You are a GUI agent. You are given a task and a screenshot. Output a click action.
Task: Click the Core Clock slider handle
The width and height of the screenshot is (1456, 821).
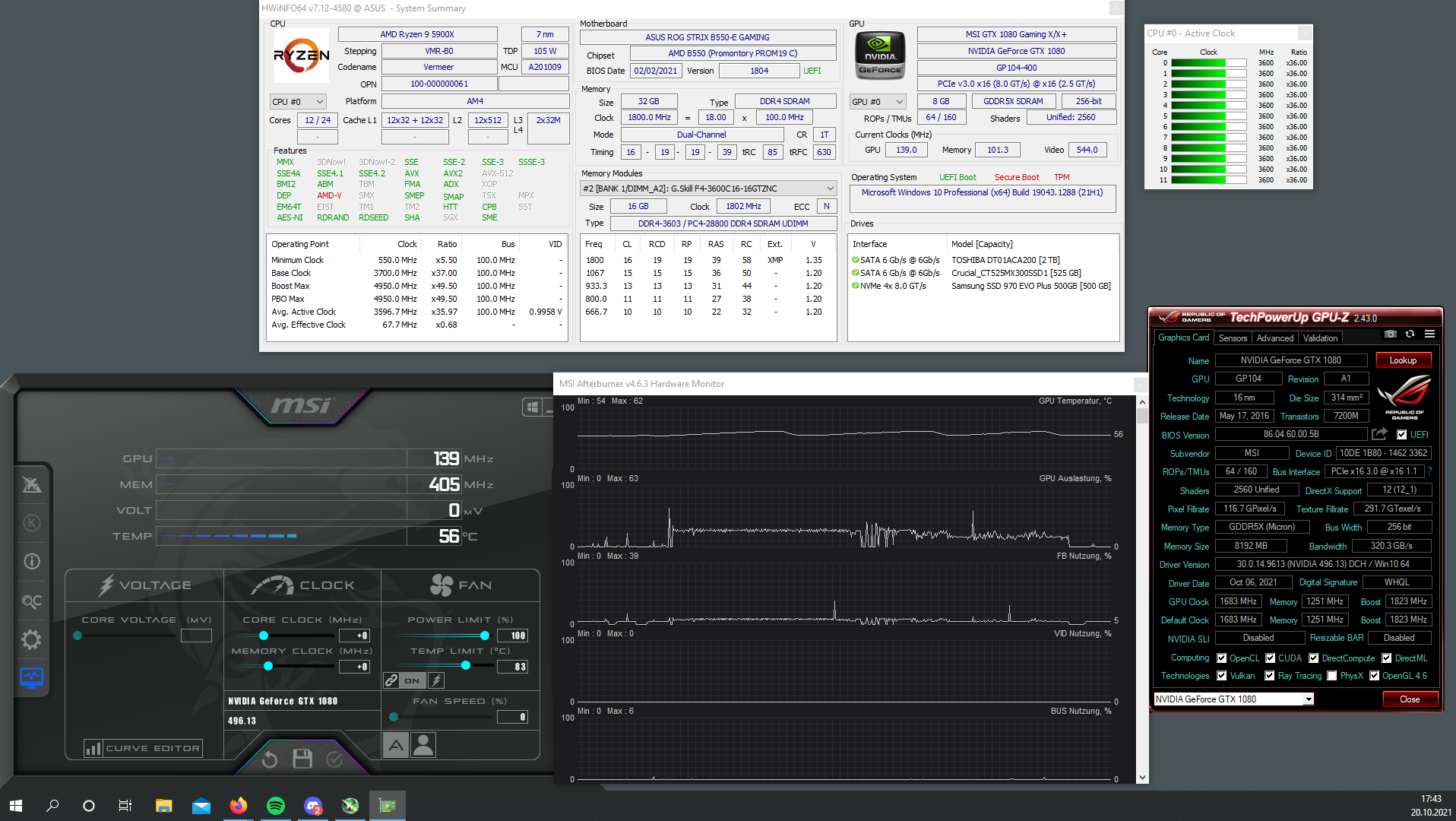click(264, 636)
